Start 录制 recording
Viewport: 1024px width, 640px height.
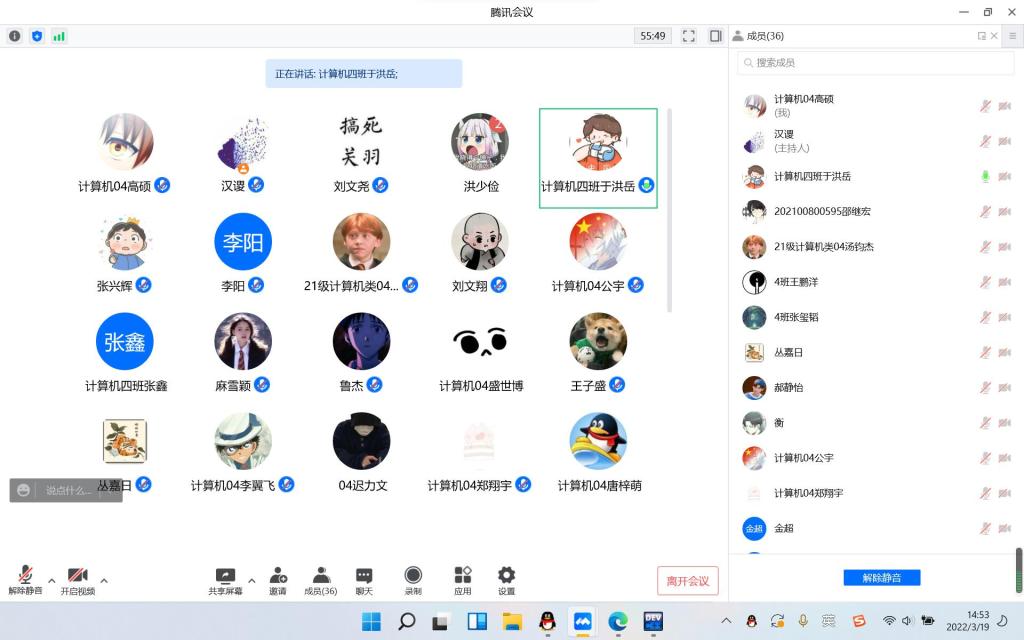click(413, 576)
